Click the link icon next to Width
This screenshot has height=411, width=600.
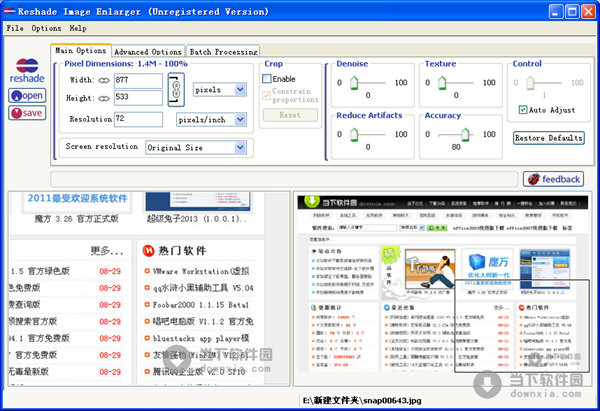point(104,80)
